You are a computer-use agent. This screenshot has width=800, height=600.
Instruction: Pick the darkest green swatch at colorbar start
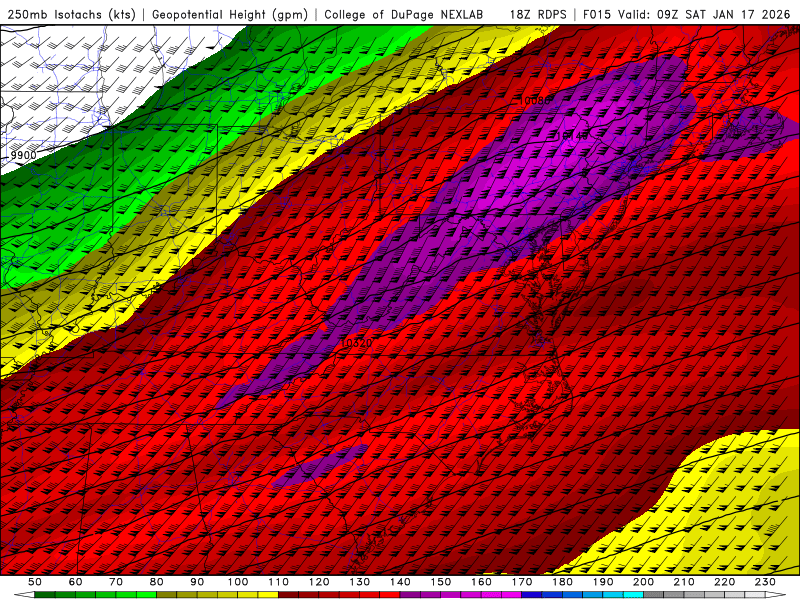(x=44, y=595)
